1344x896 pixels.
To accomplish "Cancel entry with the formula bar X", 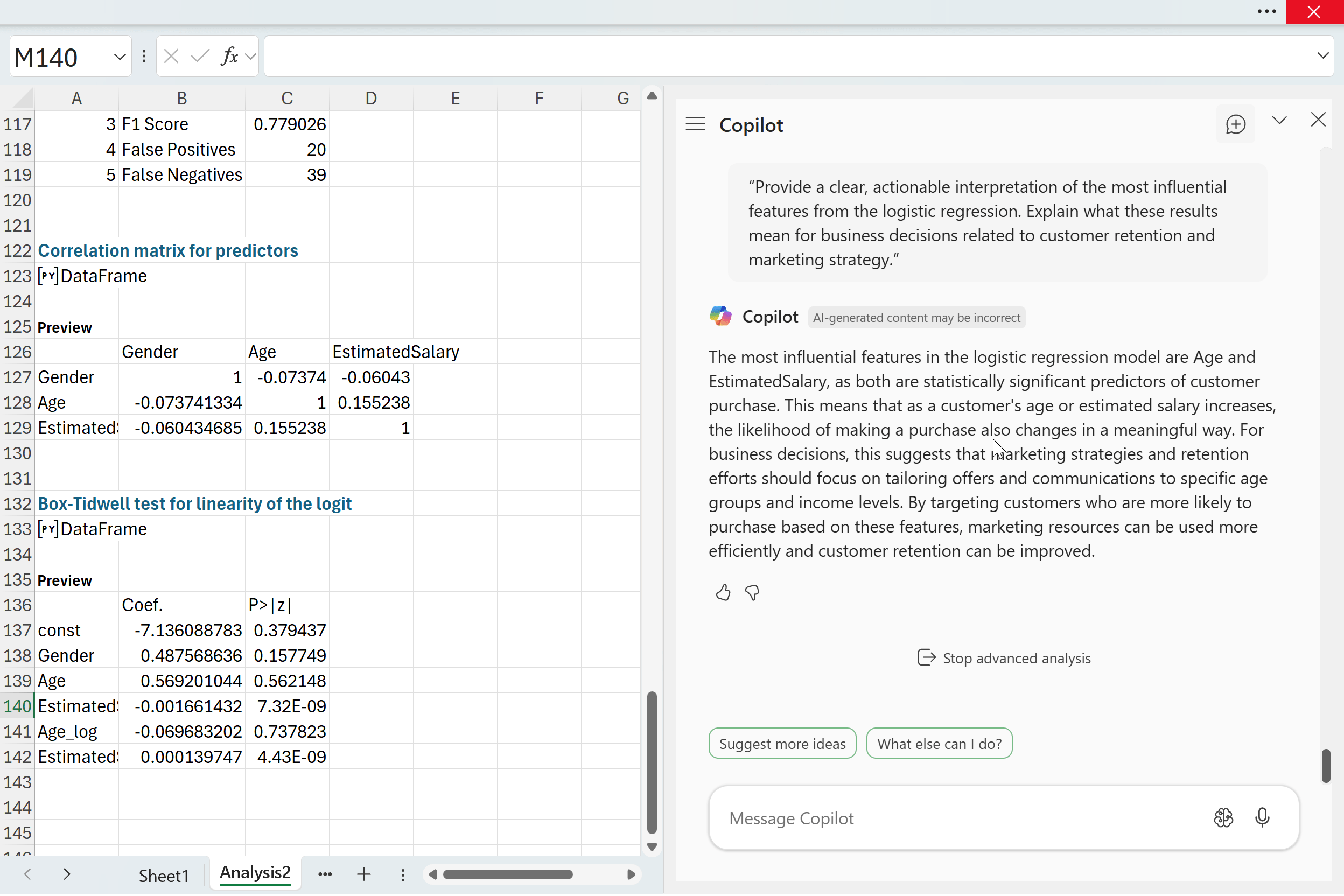I will coord(170,55).
